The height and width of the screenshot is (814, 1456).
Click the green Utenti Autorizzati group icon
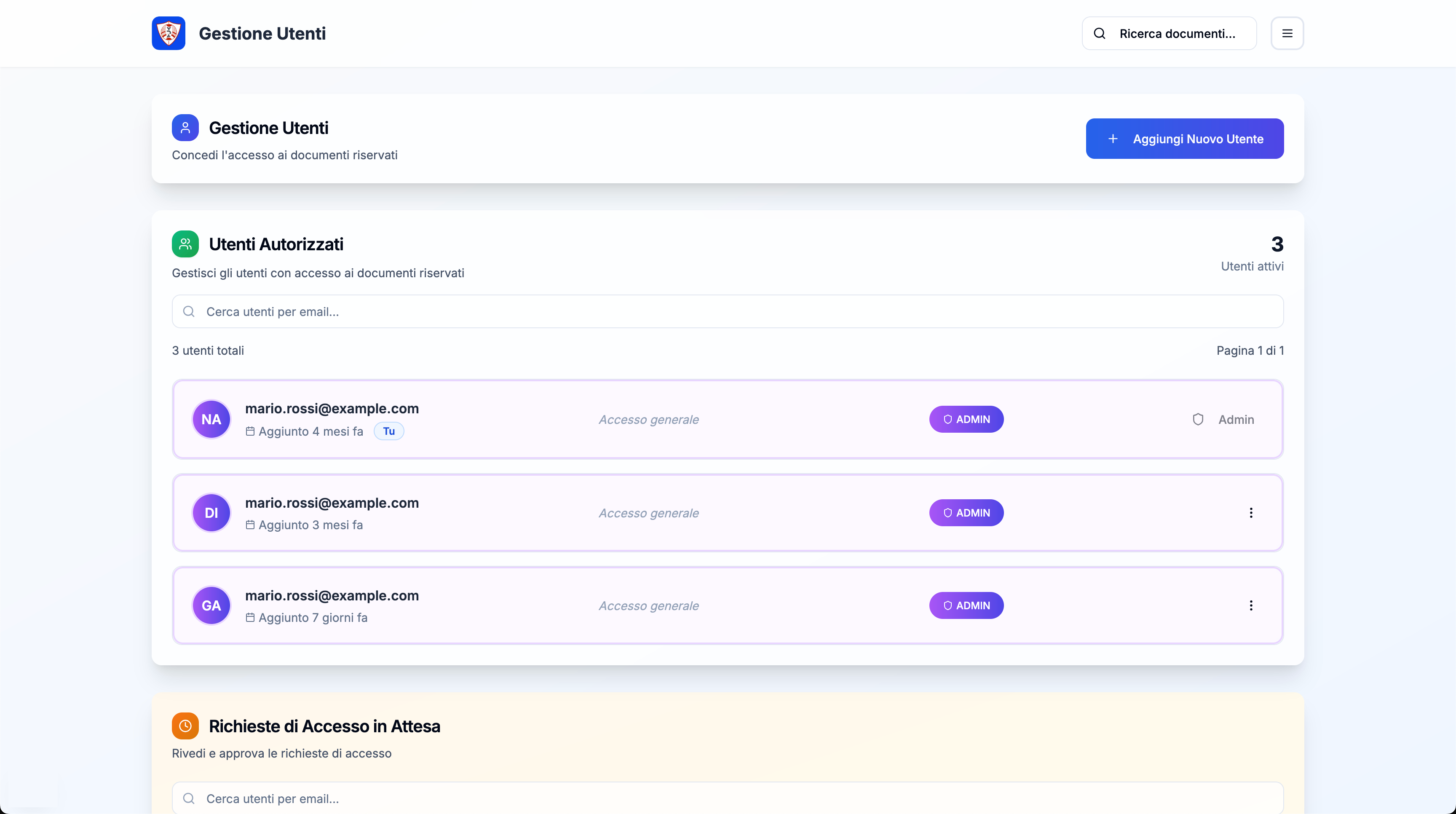click(x=185, y=244)
